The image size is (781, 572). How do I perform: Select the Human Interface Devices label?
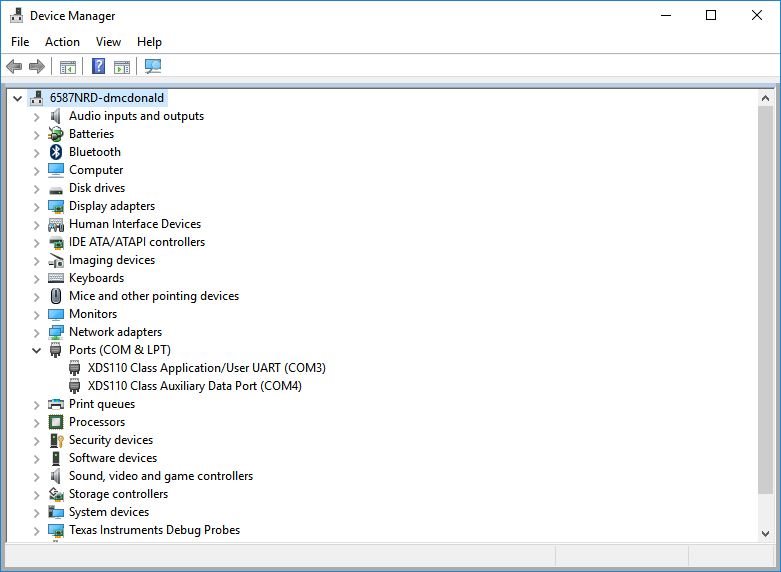pyautogui.click(x=135, y=224)
